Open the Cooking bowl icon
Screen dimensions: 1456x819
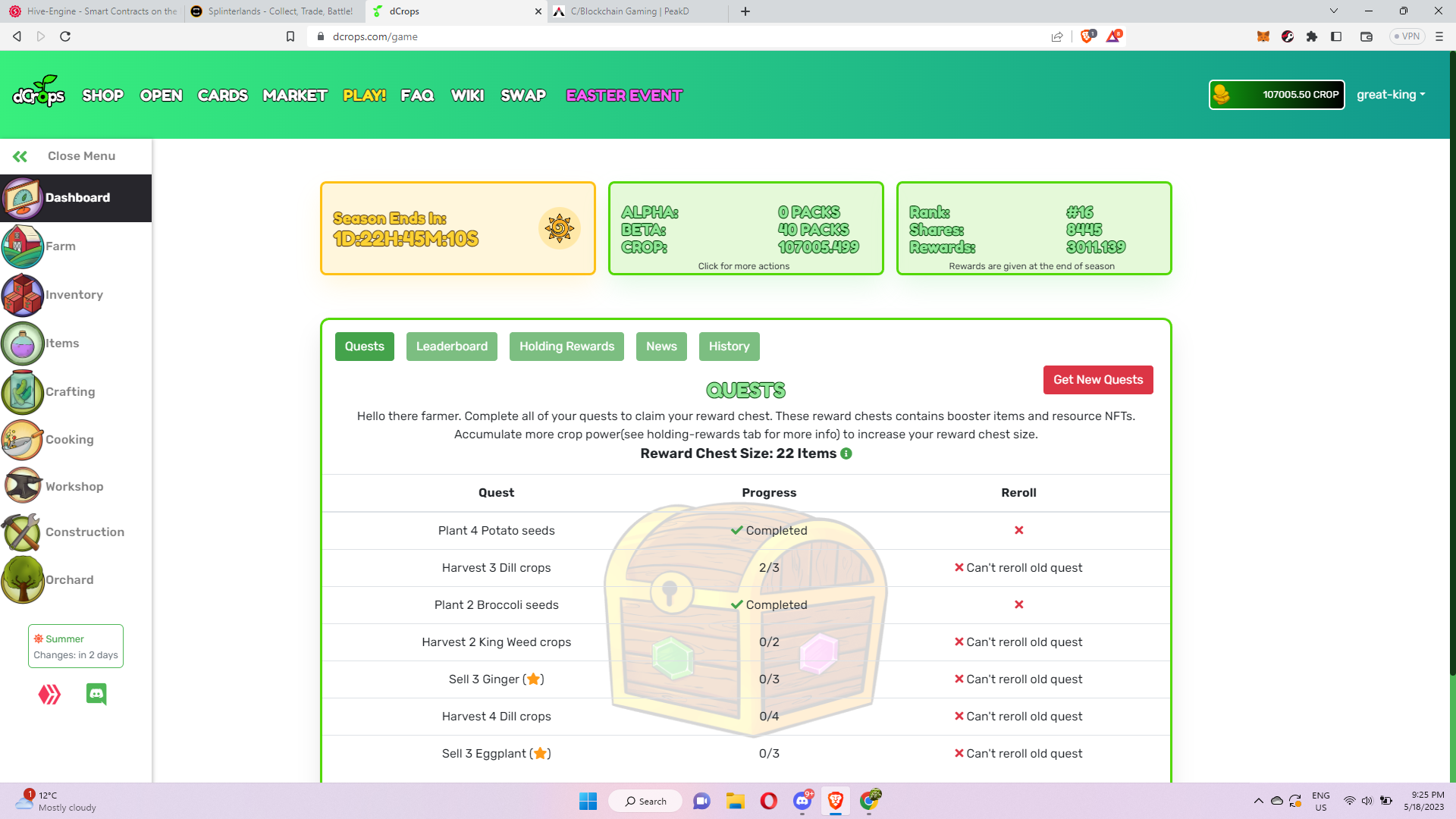click(22, 440)
